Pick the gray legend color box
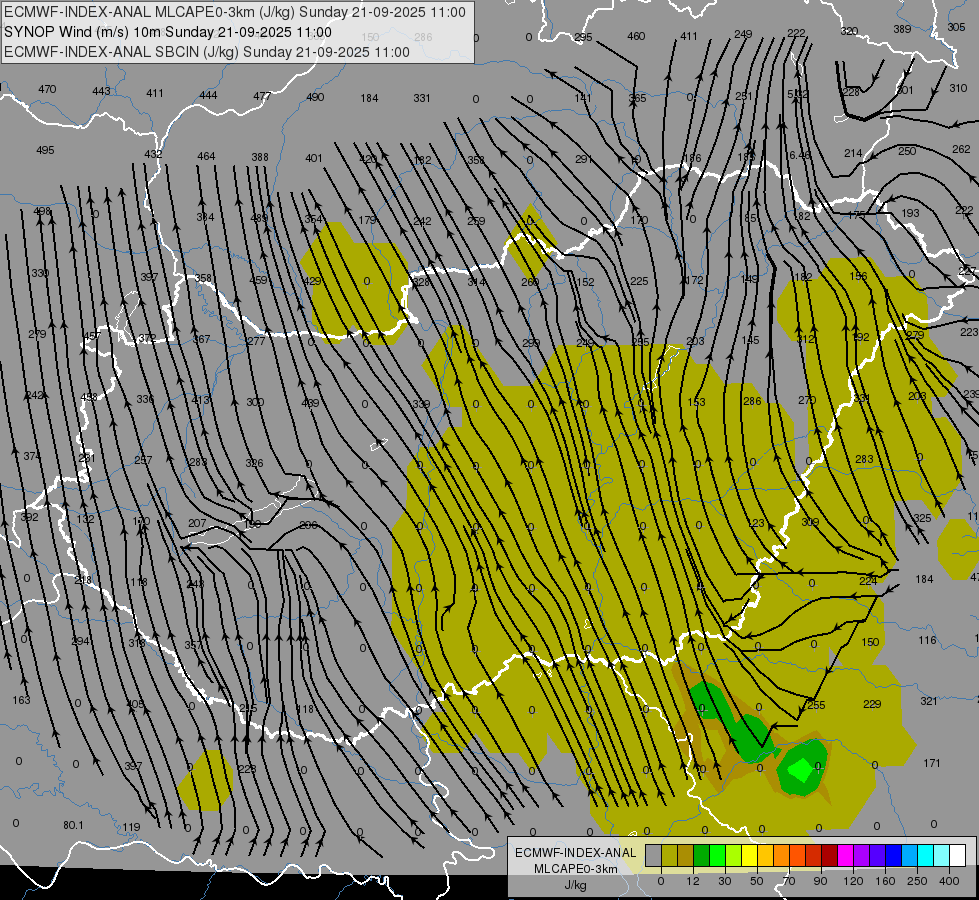979x900 pixels. pos(654,855)
